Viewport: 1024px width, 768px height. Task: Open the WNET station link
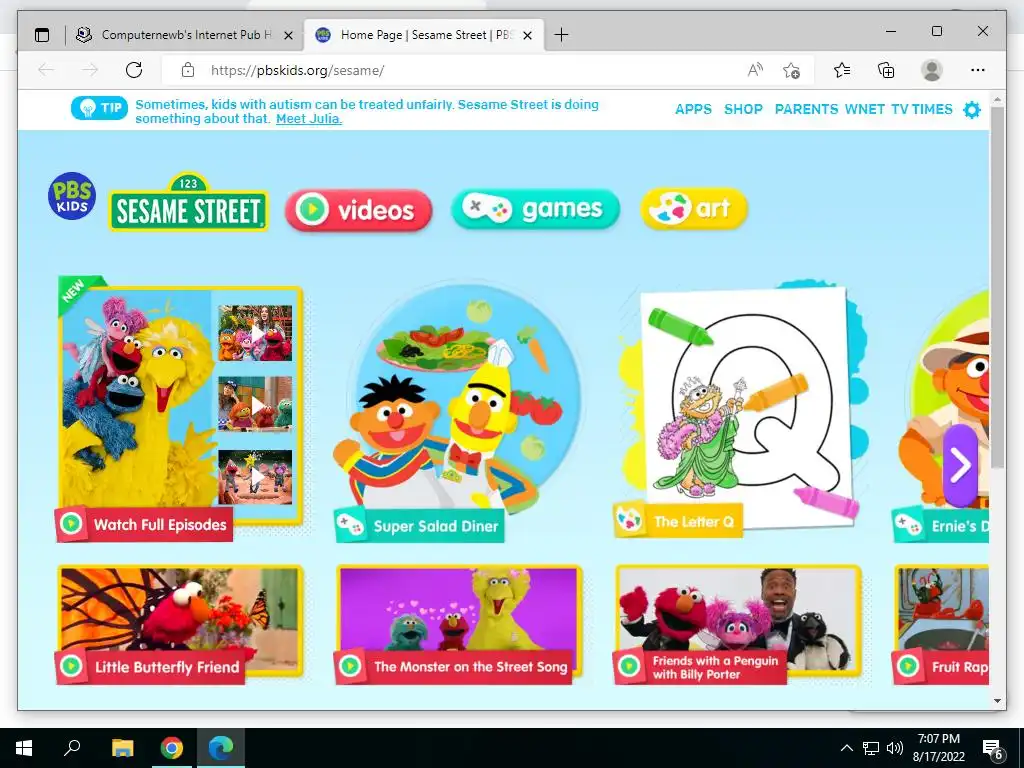pyautogui.click(x=865, y=109)
